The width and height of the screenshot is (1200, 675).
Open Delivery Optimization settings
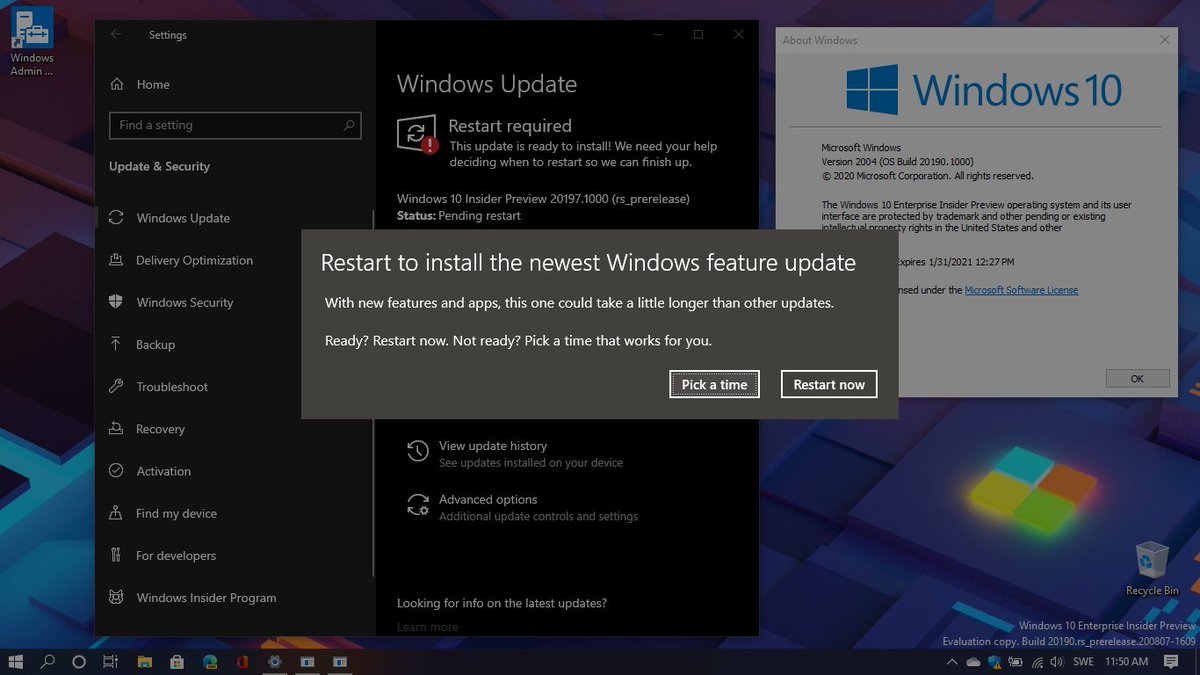click(x=235, y=260)
